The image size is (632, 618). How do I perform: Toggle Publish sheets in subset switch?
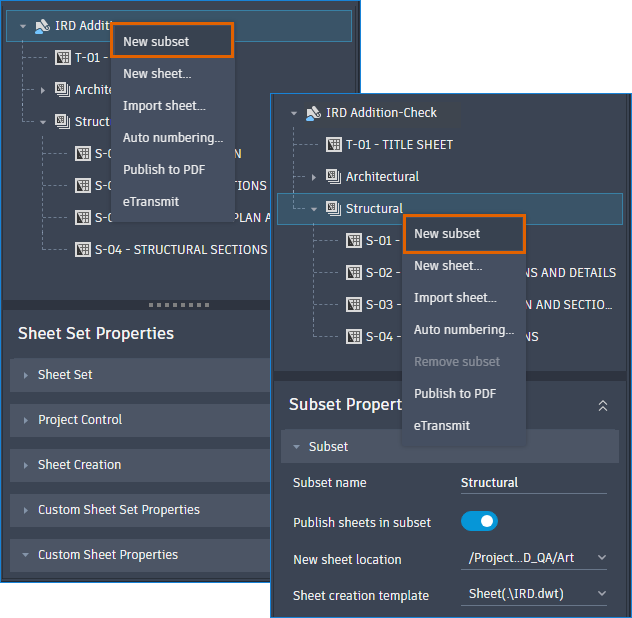pyautogui.click(x=479, y=521)
